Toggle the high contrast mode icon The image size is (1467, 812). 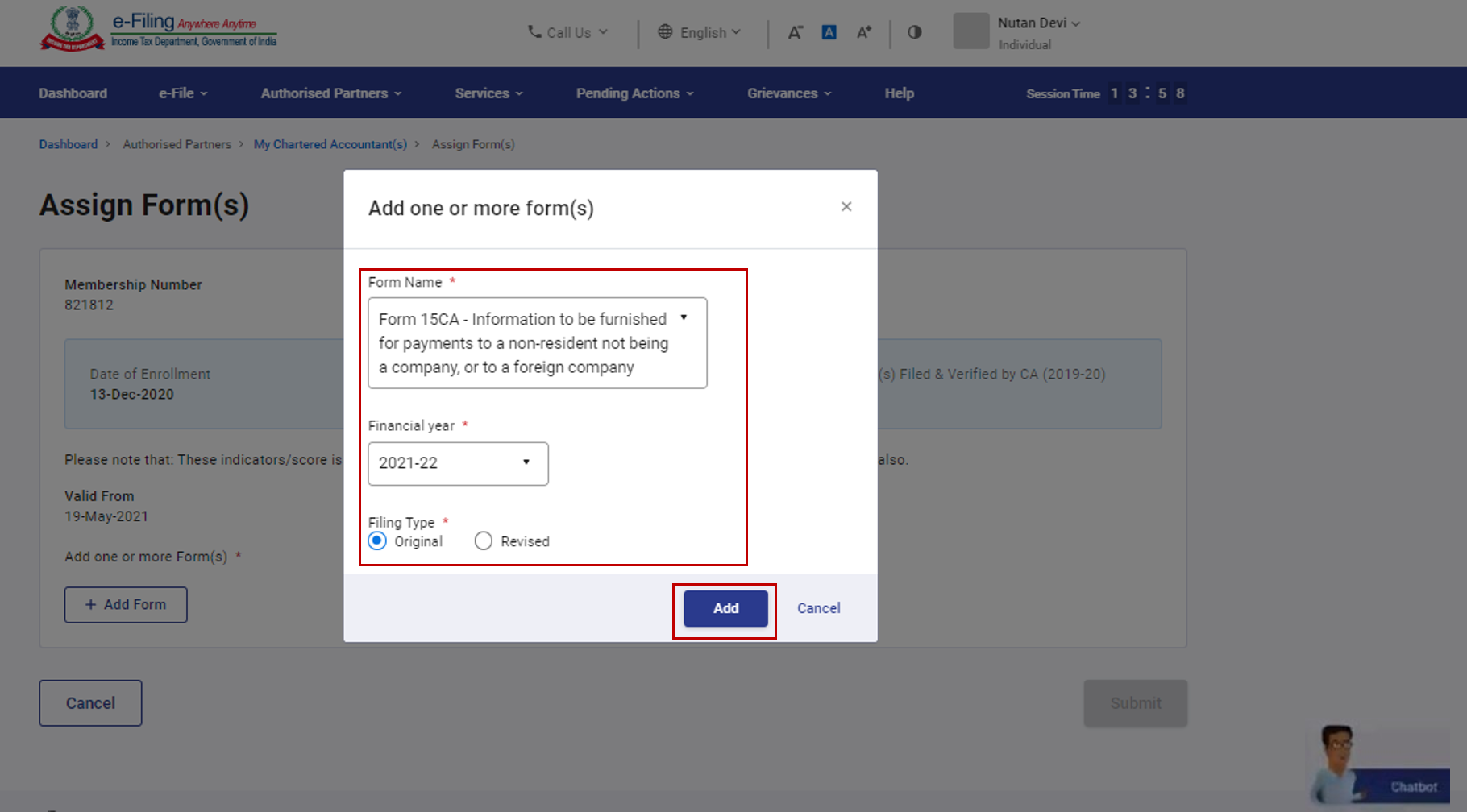point(914,32)
